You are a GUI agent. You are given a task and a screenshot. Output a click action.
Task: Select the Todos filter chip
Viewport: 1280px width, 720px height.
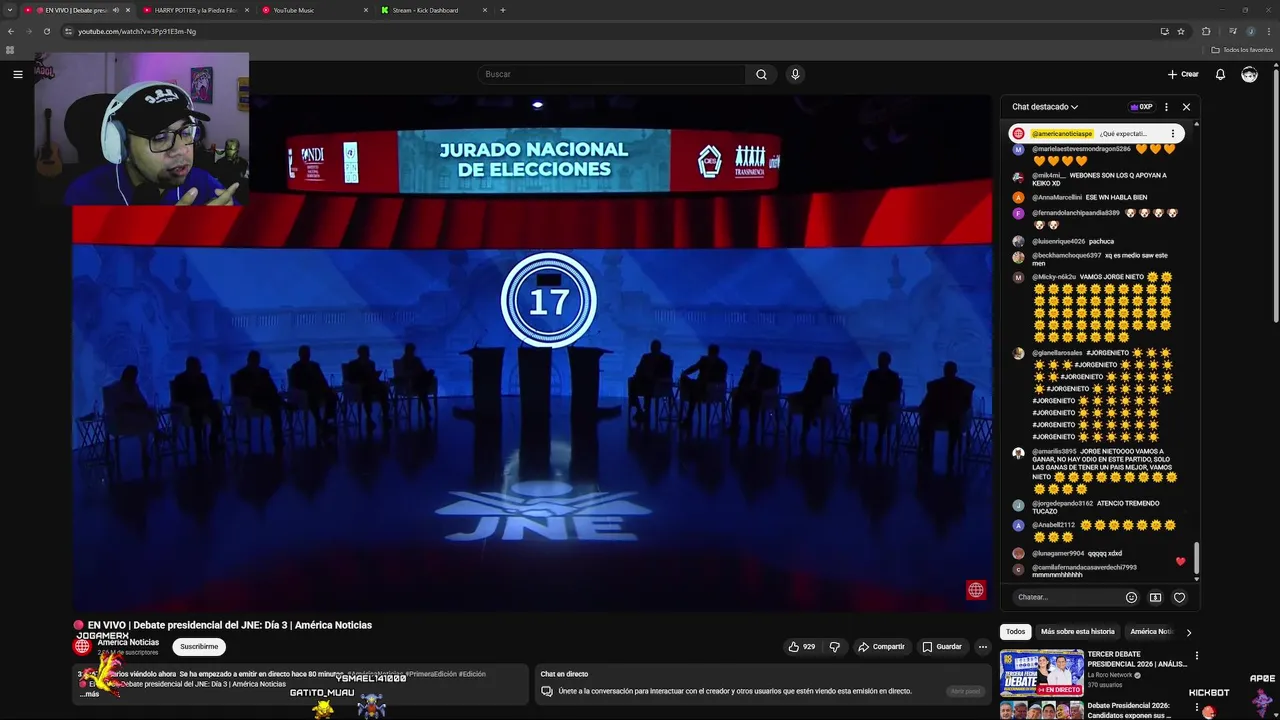1015,632
